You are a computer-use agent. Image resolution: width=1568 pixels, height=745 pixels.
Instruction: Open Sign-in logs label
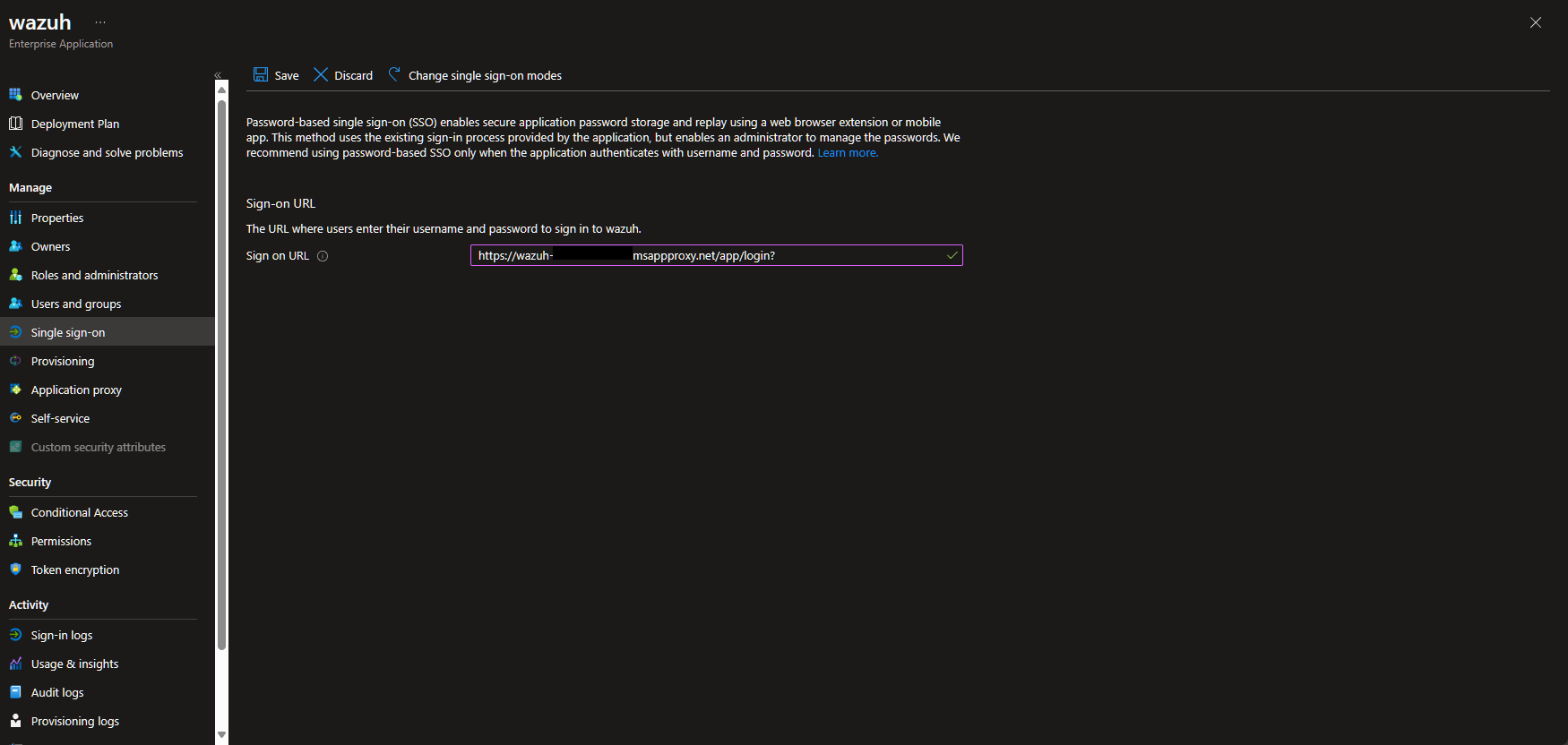pyautogui.click(x=62, y=635)
